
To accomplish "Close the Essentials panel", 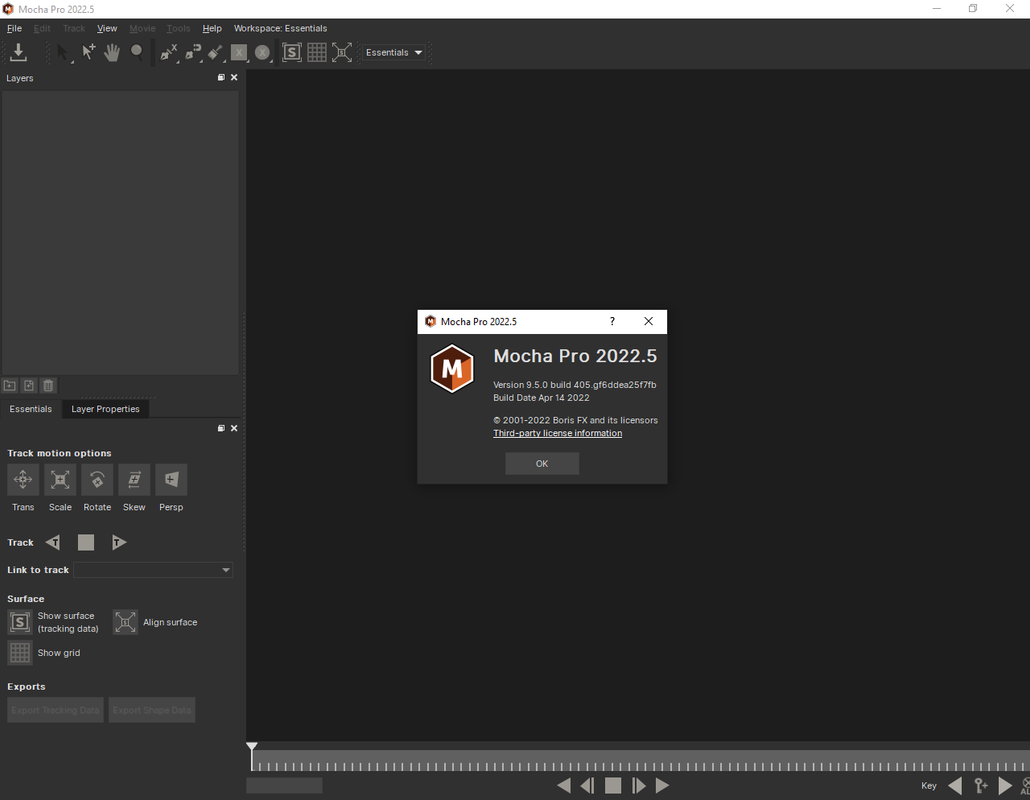I will point(234,428).
